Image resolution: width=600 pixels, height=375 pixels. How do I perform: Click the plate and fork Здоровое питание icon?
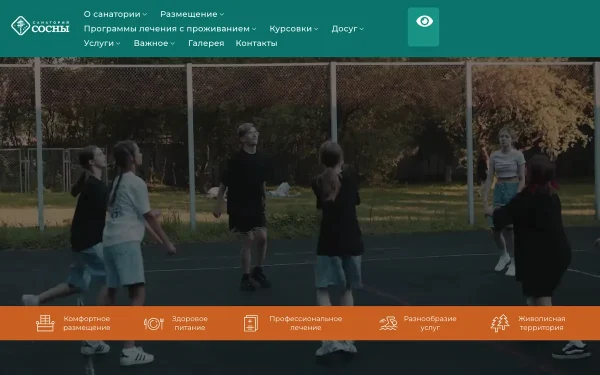(153, 324)
